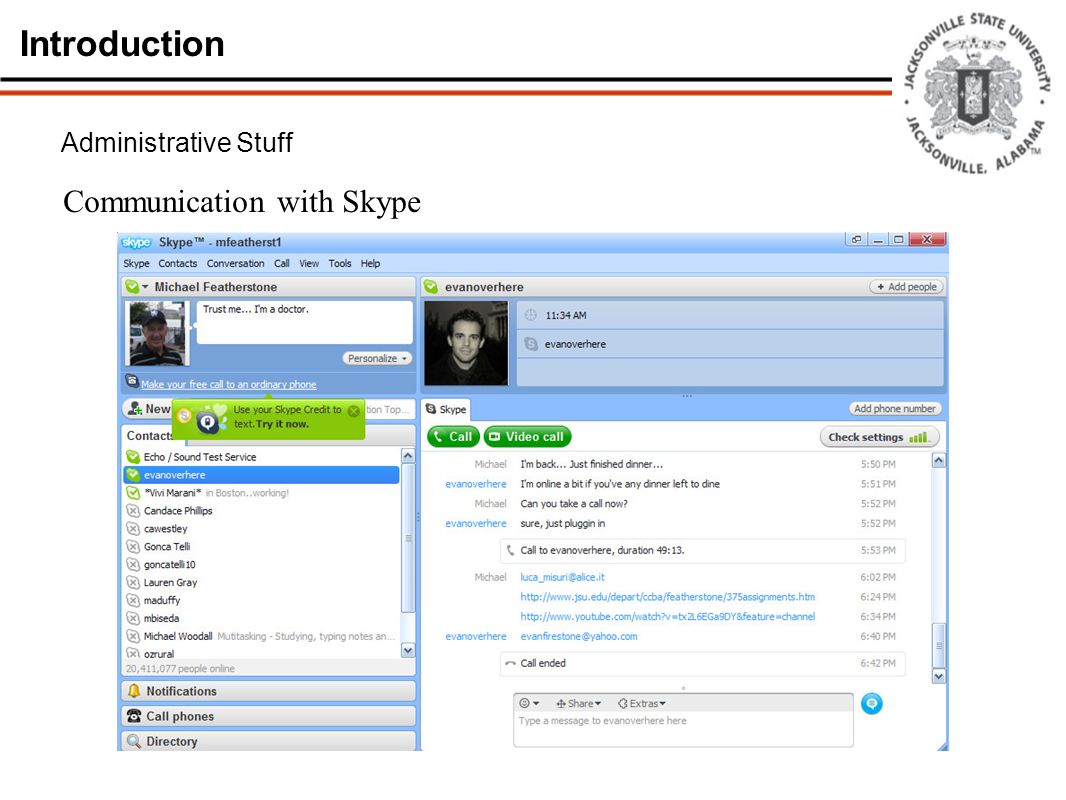Click the Add people button
1066x800 pixels.
tap(906, 287)
